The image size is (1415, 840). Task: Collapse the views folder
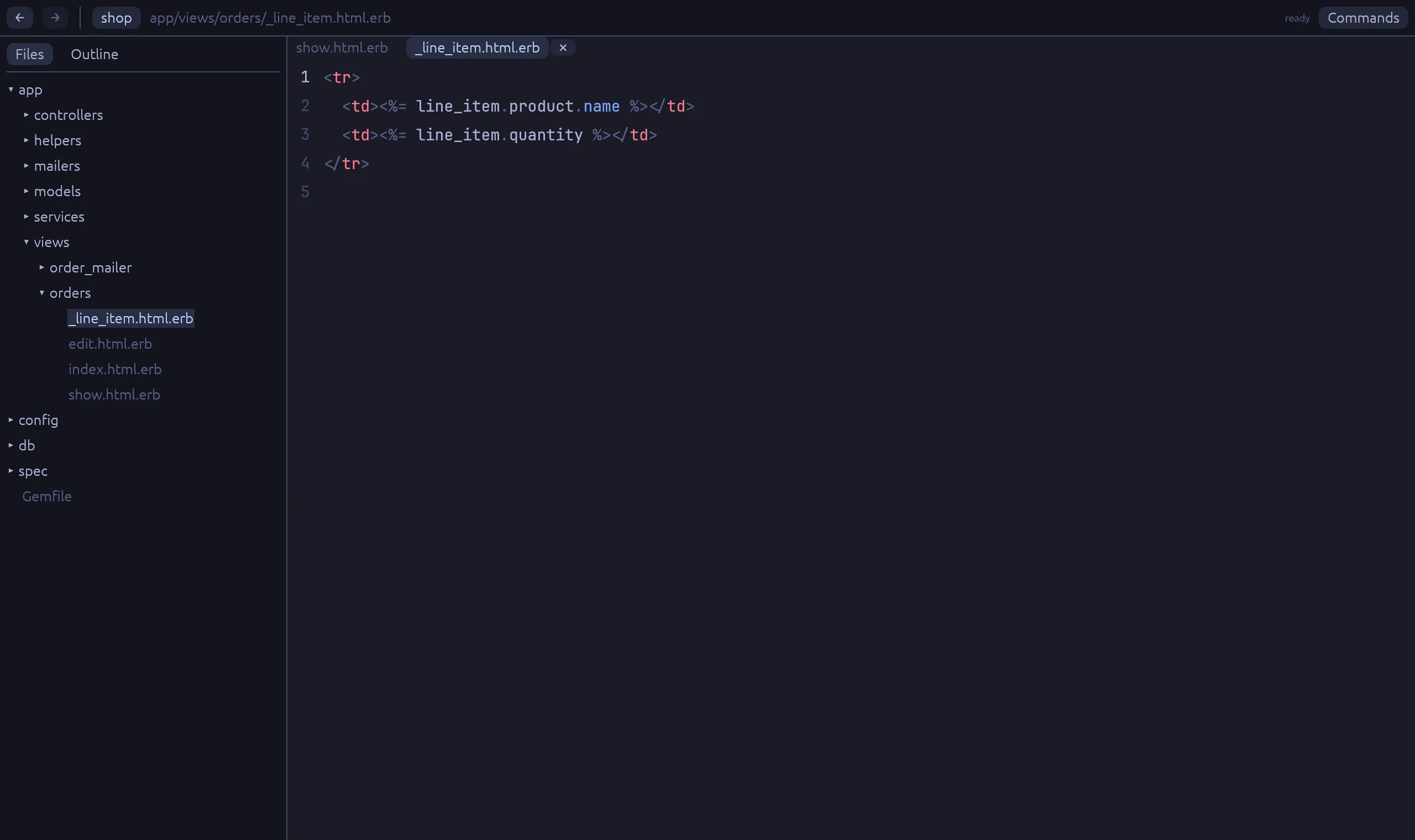(46, 242)
